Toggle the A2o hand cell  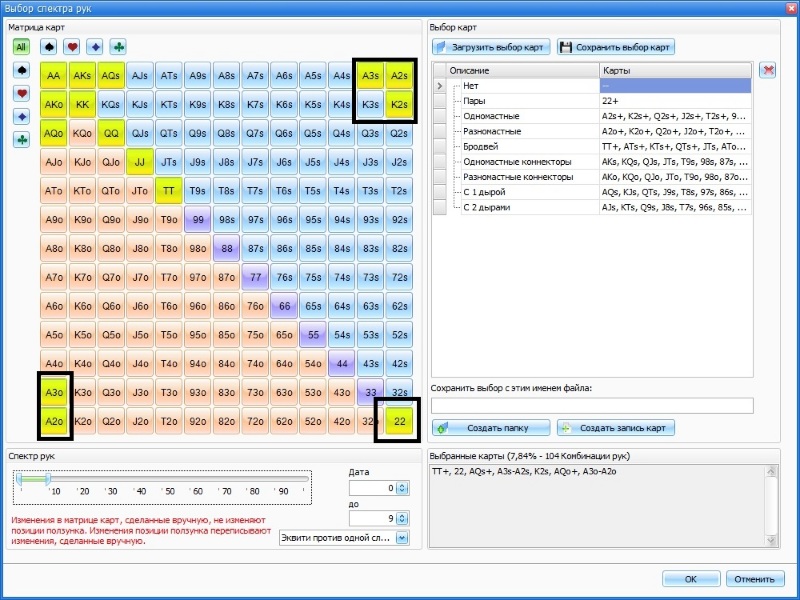point(54,421)
